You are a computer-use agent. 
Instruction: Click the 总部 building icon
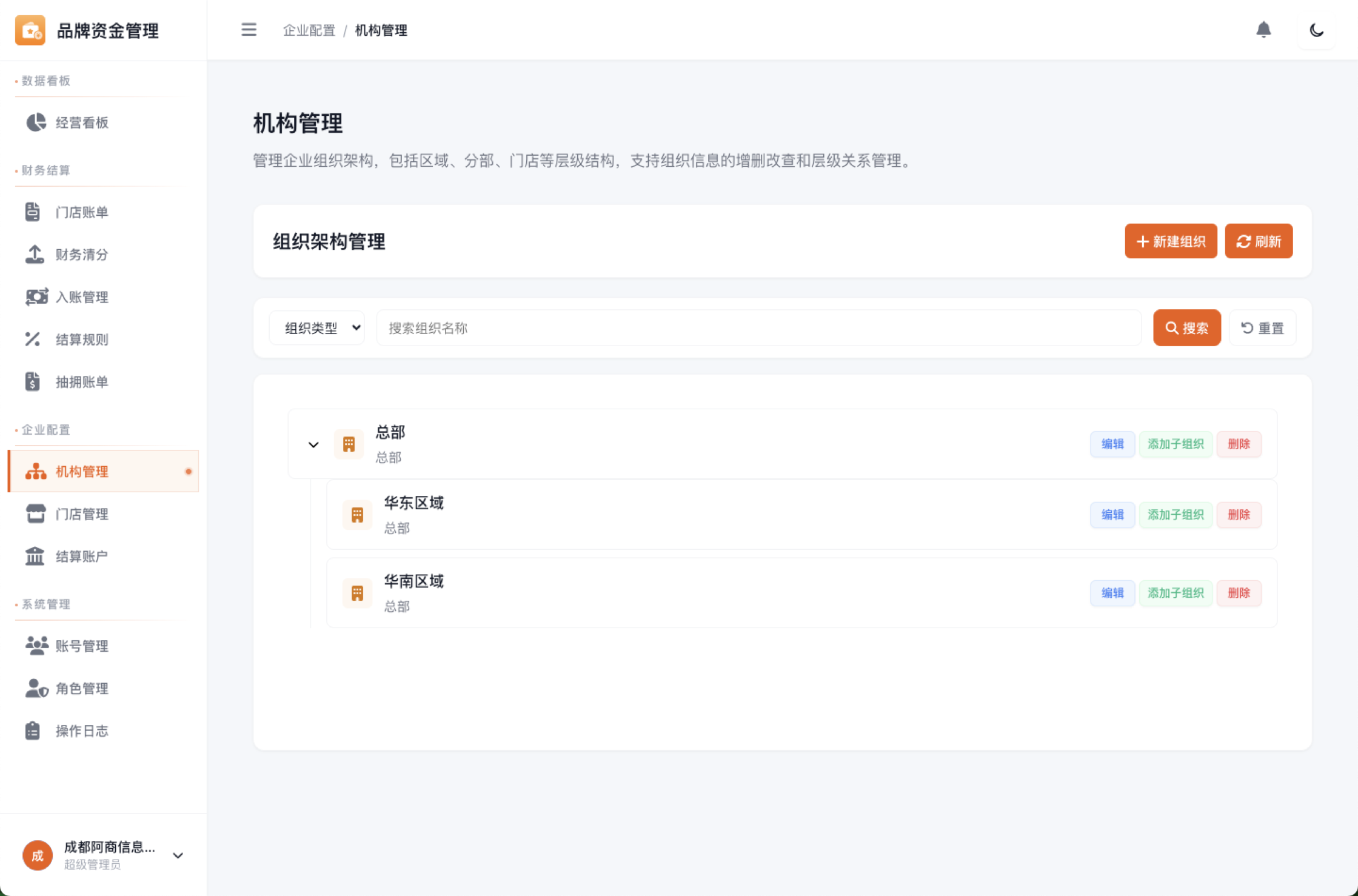349,444
